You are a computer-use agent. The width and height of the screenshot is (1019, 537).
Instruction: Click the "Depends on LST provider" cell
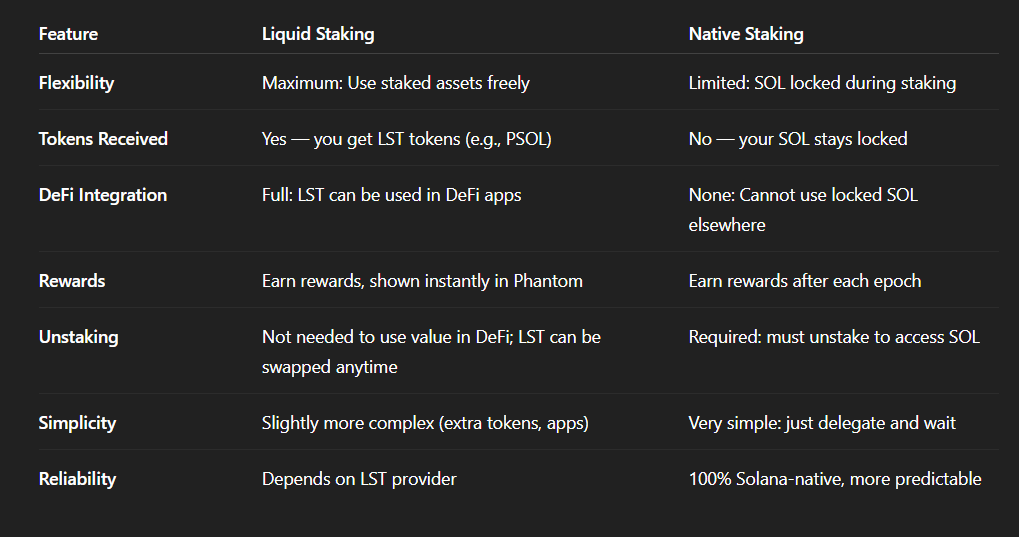click(359, 479)
